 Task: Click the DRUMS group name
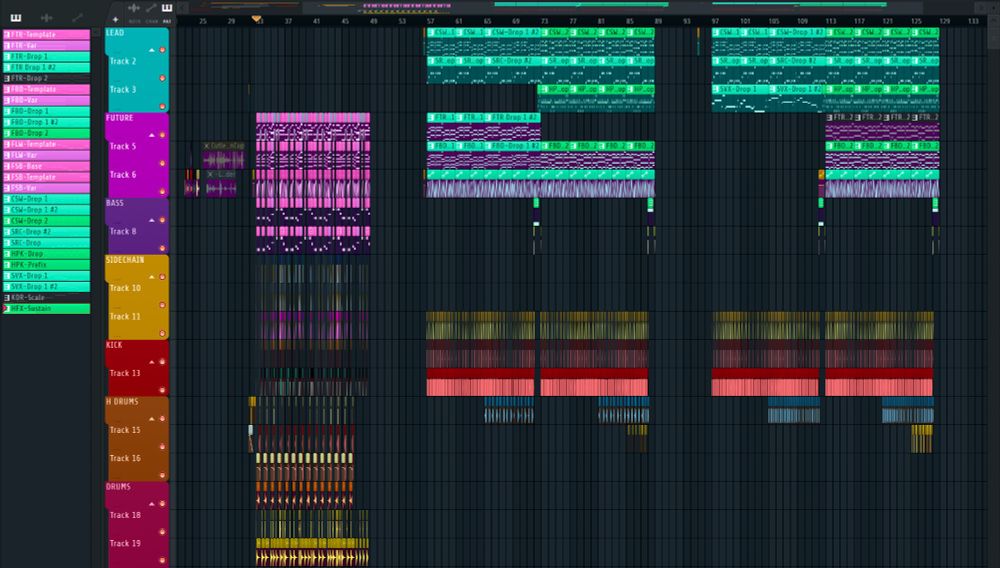118,486
